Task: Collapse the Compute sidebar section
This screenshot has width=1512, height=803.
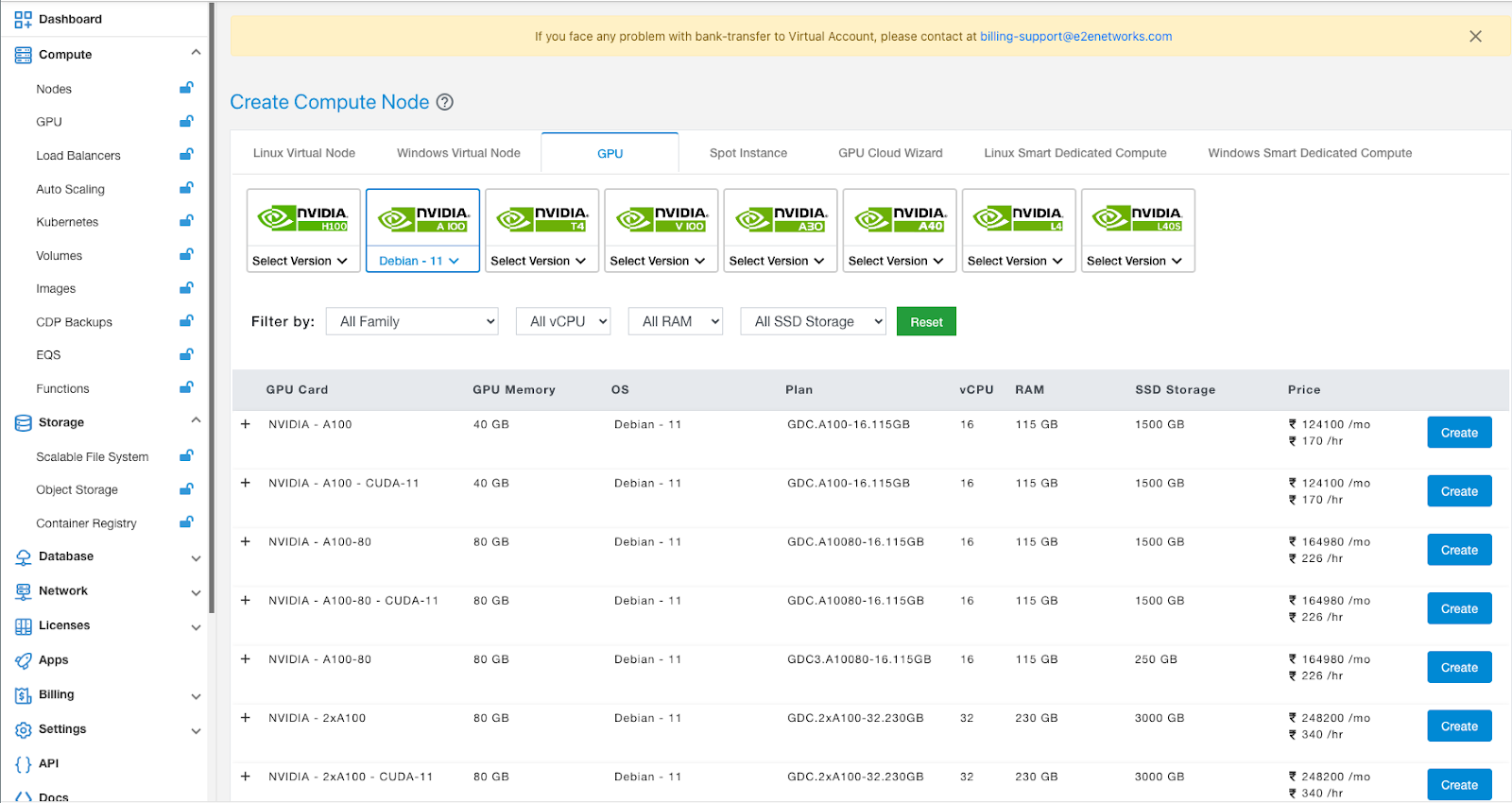Action: (x=196, y=53)
